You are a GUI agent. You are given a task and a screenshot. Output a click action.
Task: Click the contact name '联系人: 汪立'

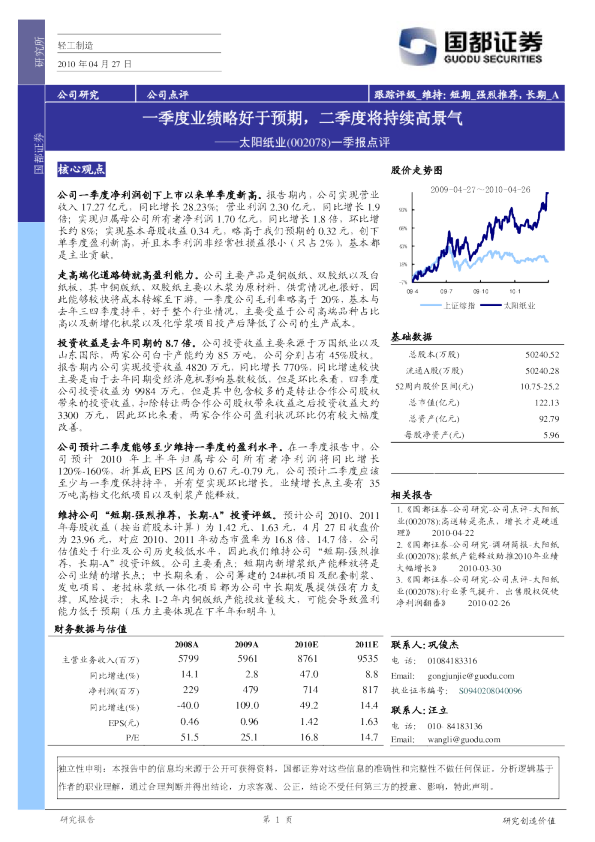(419, 710)
